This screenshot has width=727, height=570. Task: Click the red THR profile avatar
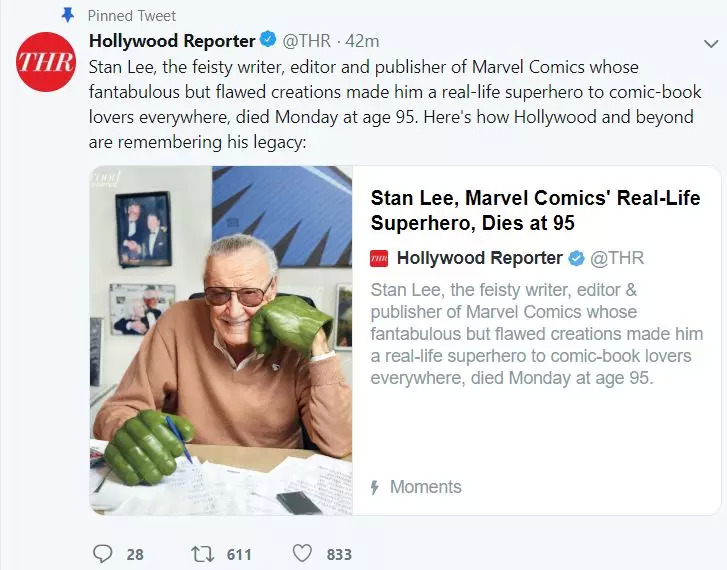click(x=45, y=61)
